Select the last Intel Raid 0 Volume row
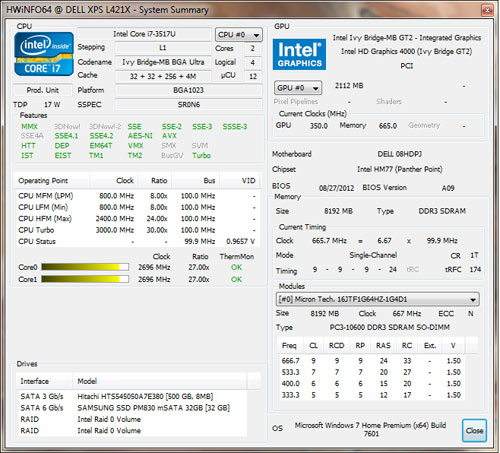This screenshot has width=500, height=453. click(x=132, y=431)
